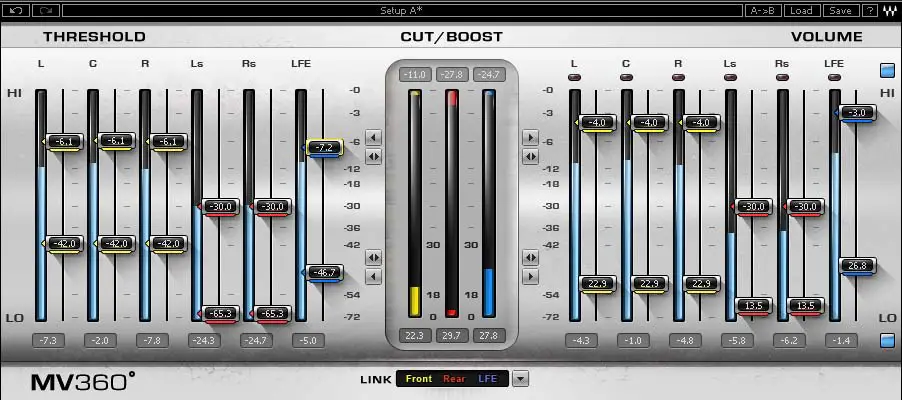Viewport: 902px width, 400px height.
Task: Click the -27.8 readout above red meter
Action: 452,75
